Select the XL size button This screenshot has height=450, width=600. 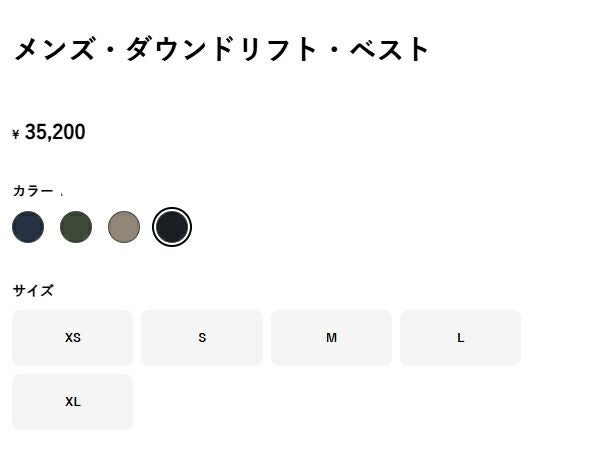[72, 402]
